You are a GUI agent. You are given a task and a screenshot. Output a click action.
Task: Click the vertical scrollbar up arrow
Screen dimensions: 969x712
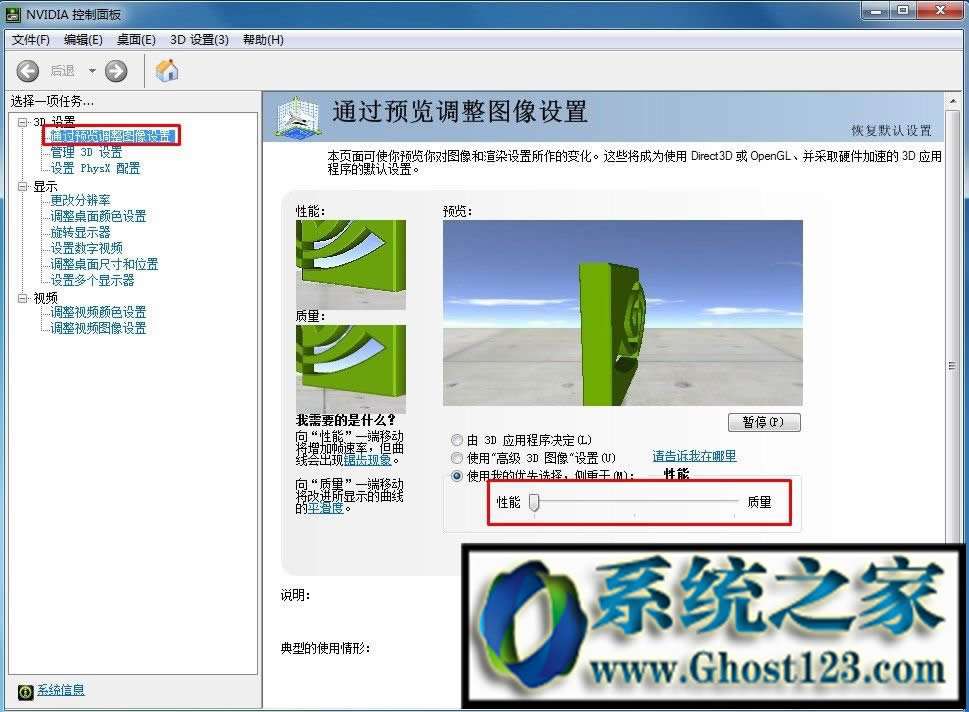point(952,101)
